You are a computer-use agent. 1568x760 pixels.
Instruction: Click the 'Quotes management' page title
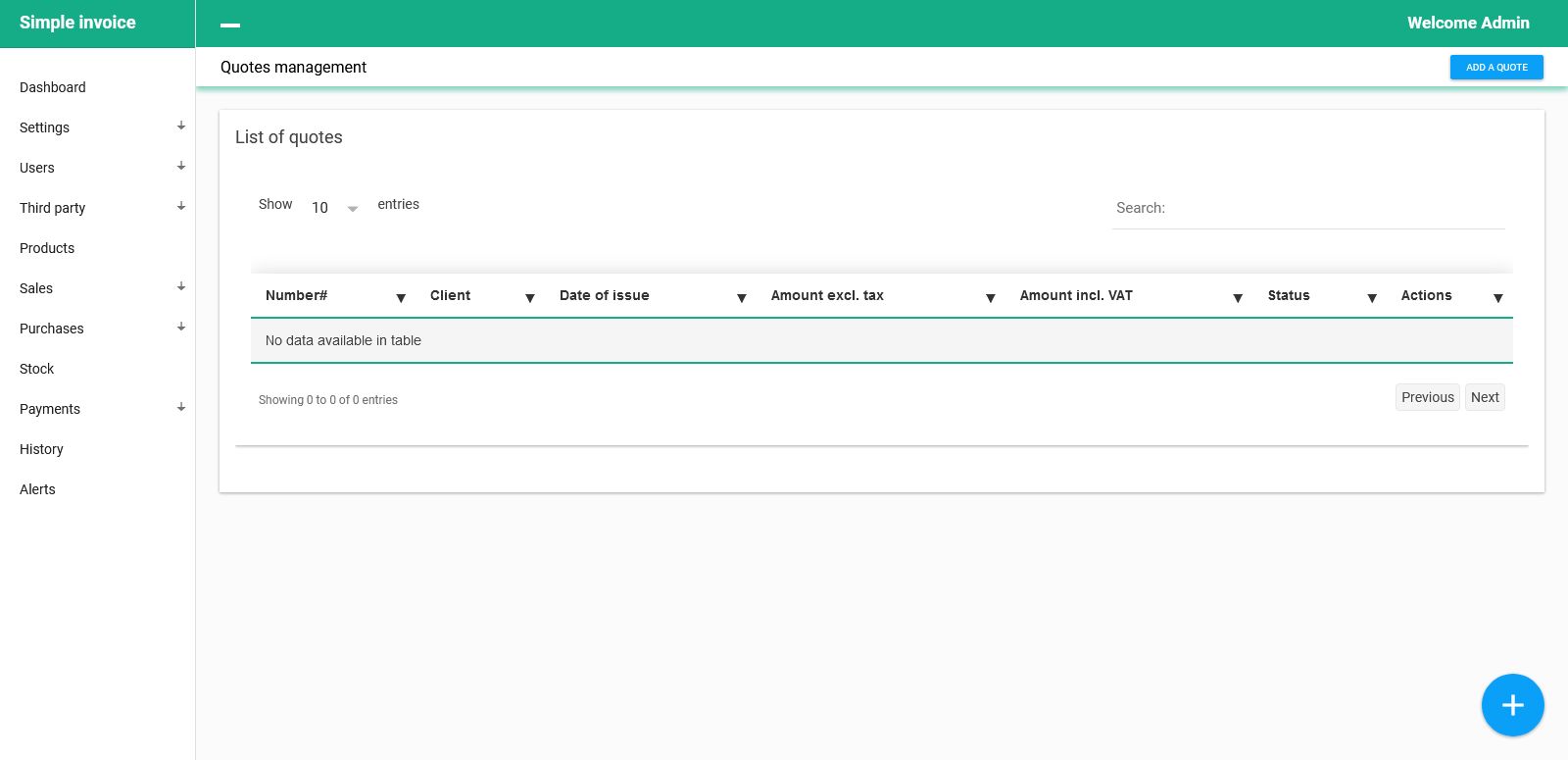pos(293,67)
